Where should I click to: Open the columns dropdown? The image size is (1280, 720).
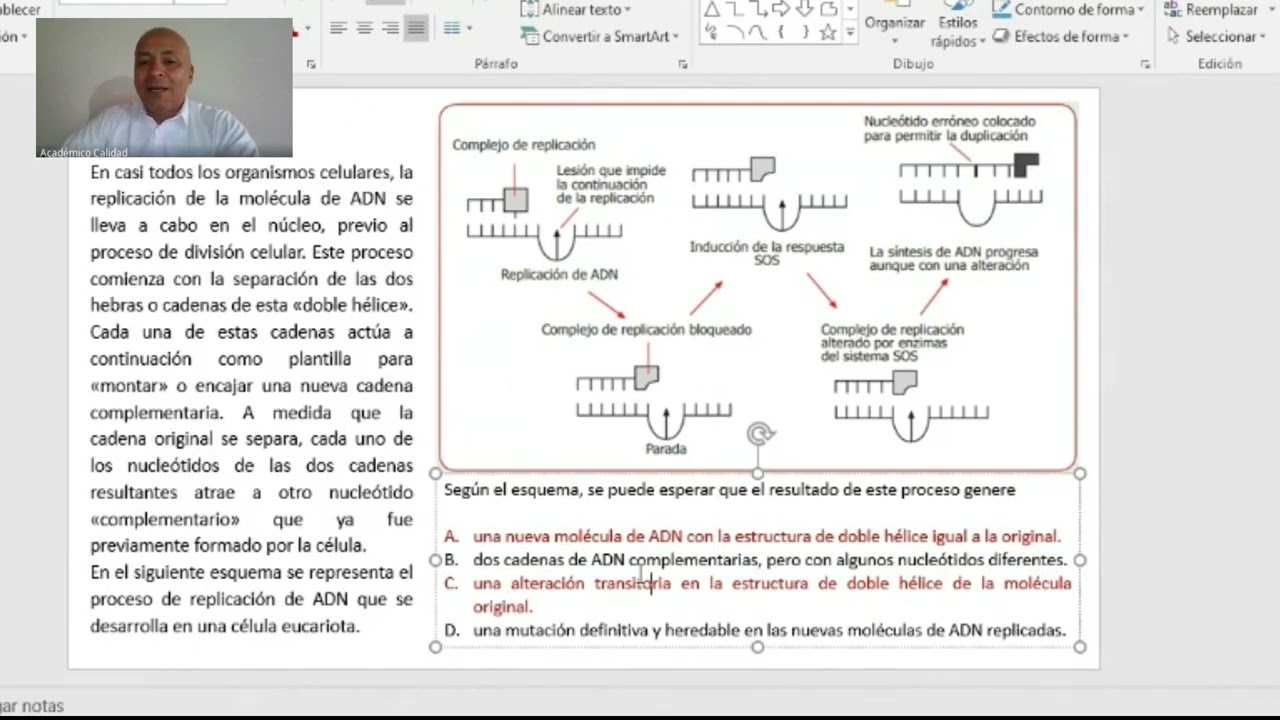tap(458, 28)
